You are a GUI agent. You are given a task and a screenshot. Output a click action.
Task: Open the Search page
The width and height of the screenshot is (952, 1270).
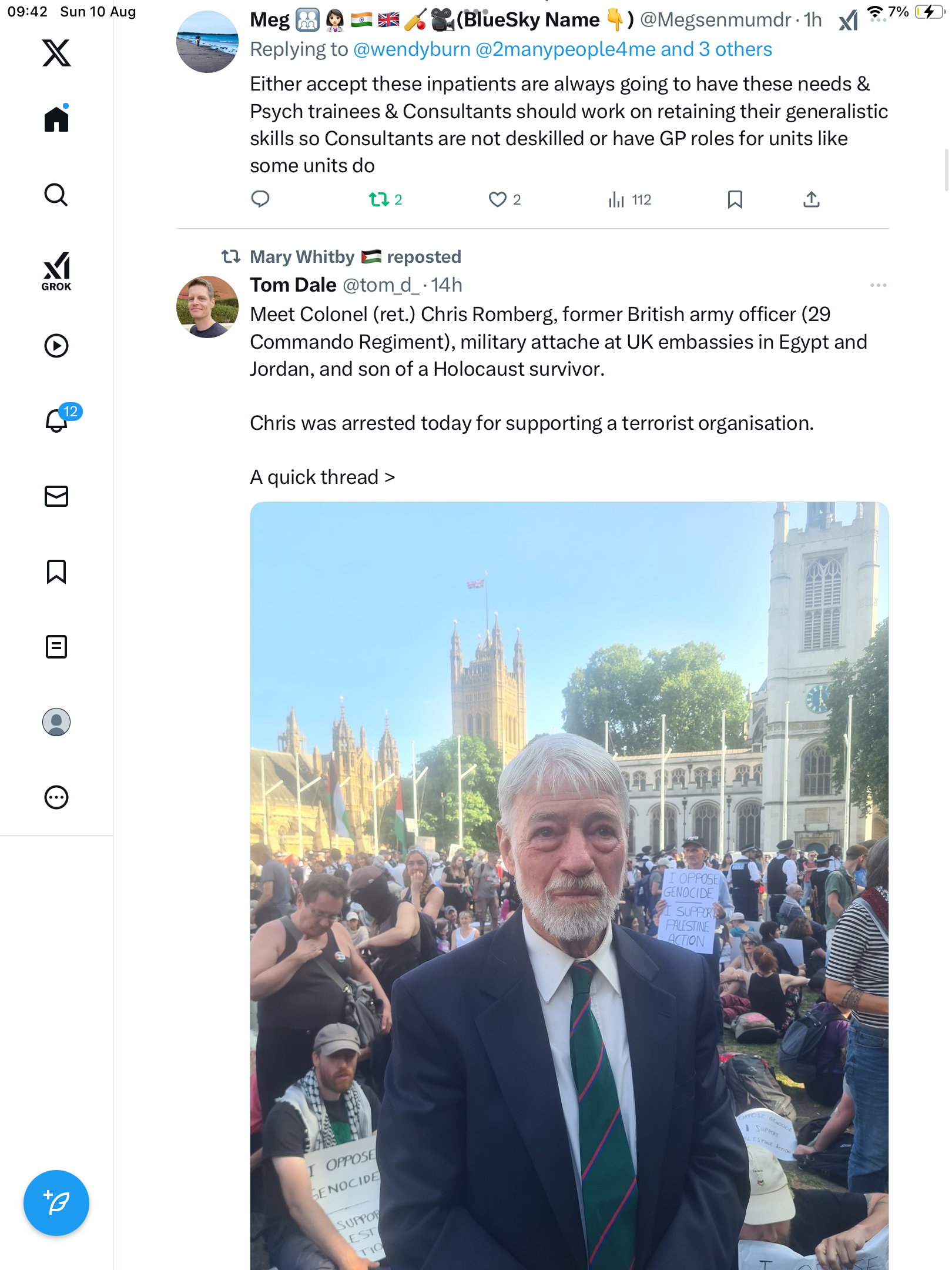point(56,195)
